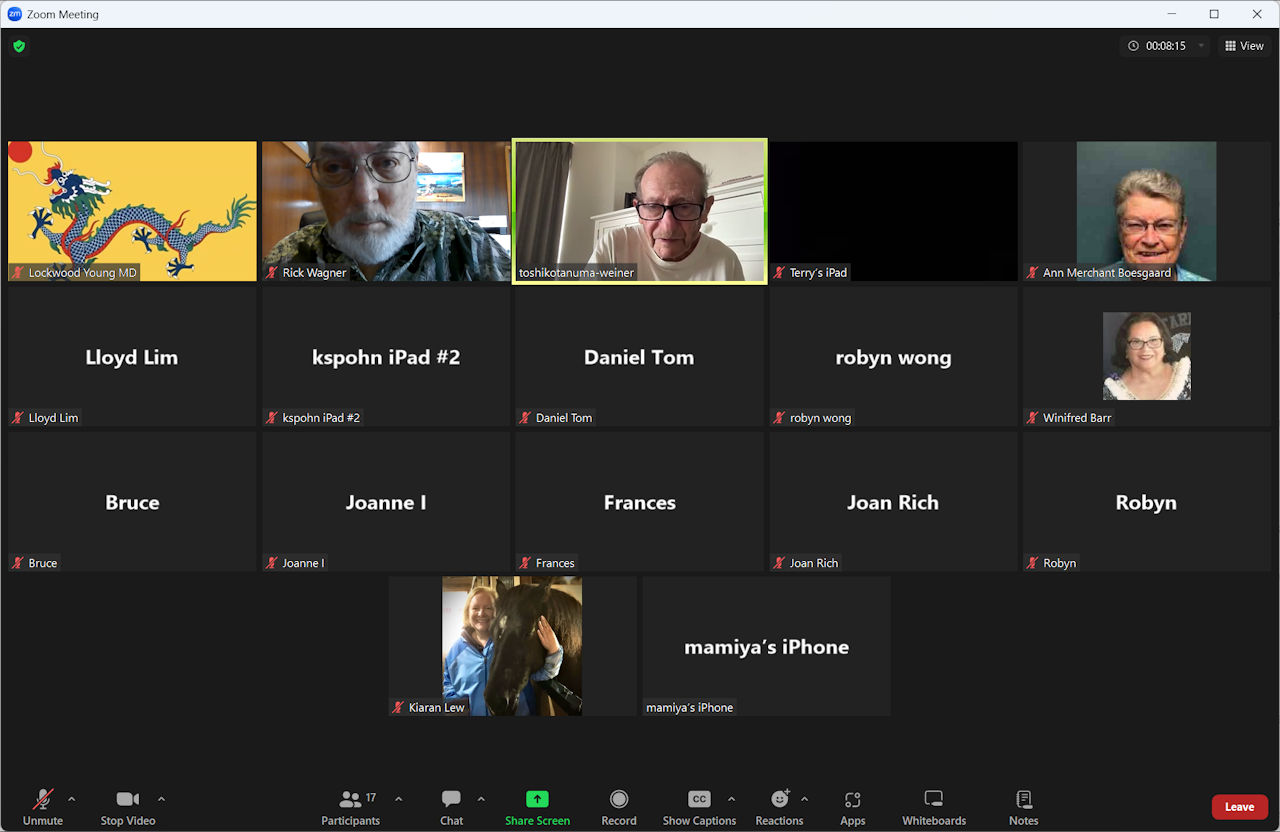
Task: Maximize the Zoom Meeting window
Action: tap(1214, 14)
